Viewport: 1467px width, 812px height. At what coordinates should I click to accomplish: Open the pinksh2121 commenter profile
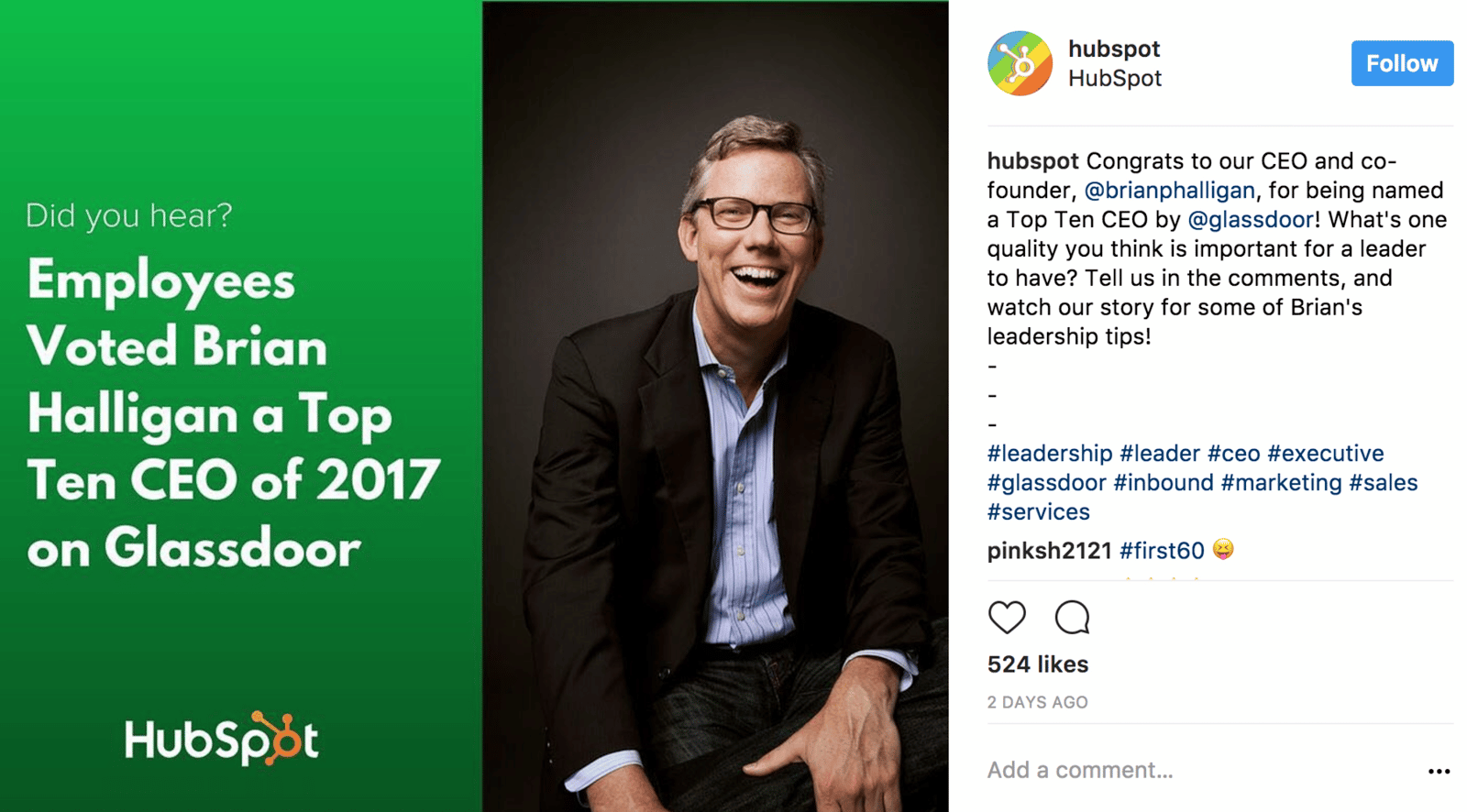click(1050, 551)
